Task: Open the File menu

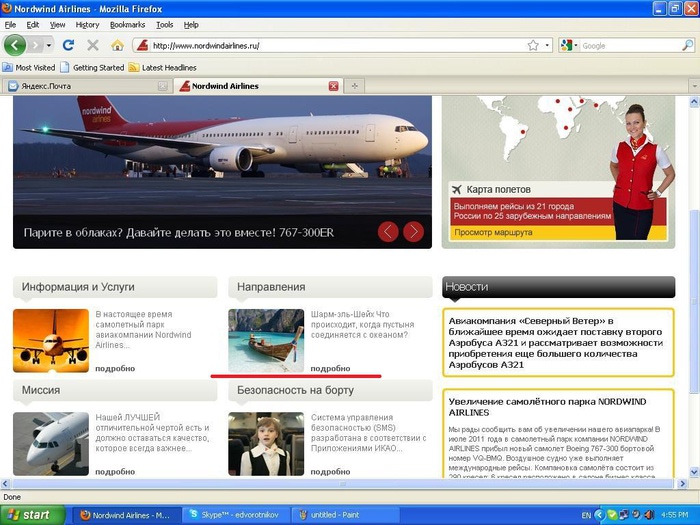Action: (10, 25)
